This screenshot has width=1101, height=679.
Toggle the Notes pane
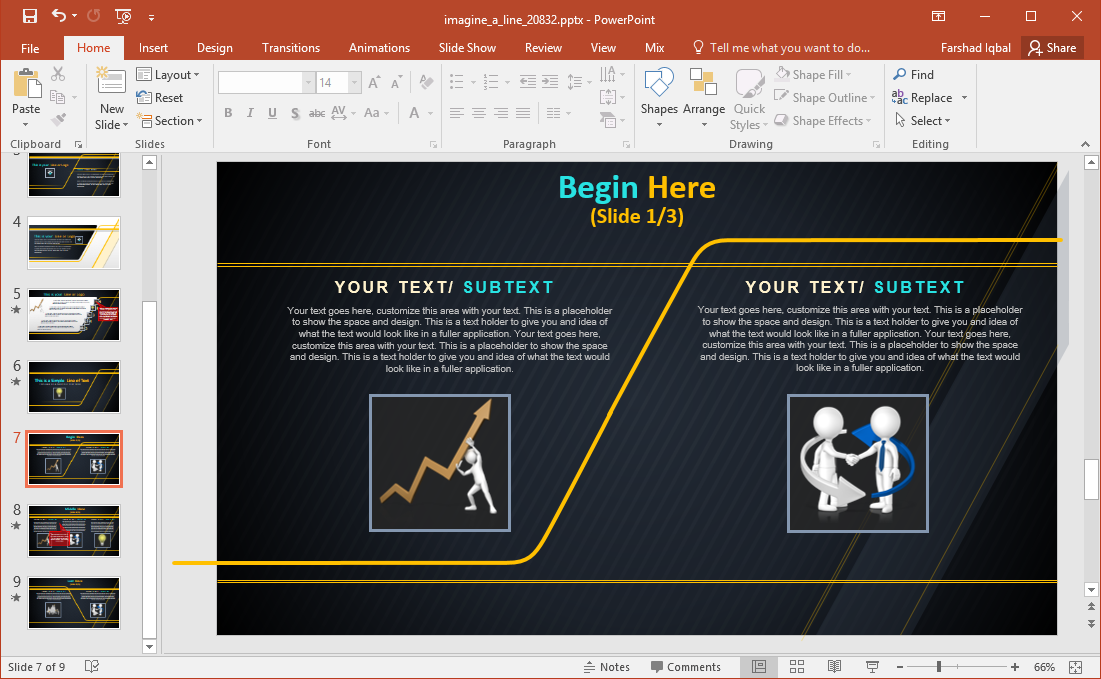607,666
